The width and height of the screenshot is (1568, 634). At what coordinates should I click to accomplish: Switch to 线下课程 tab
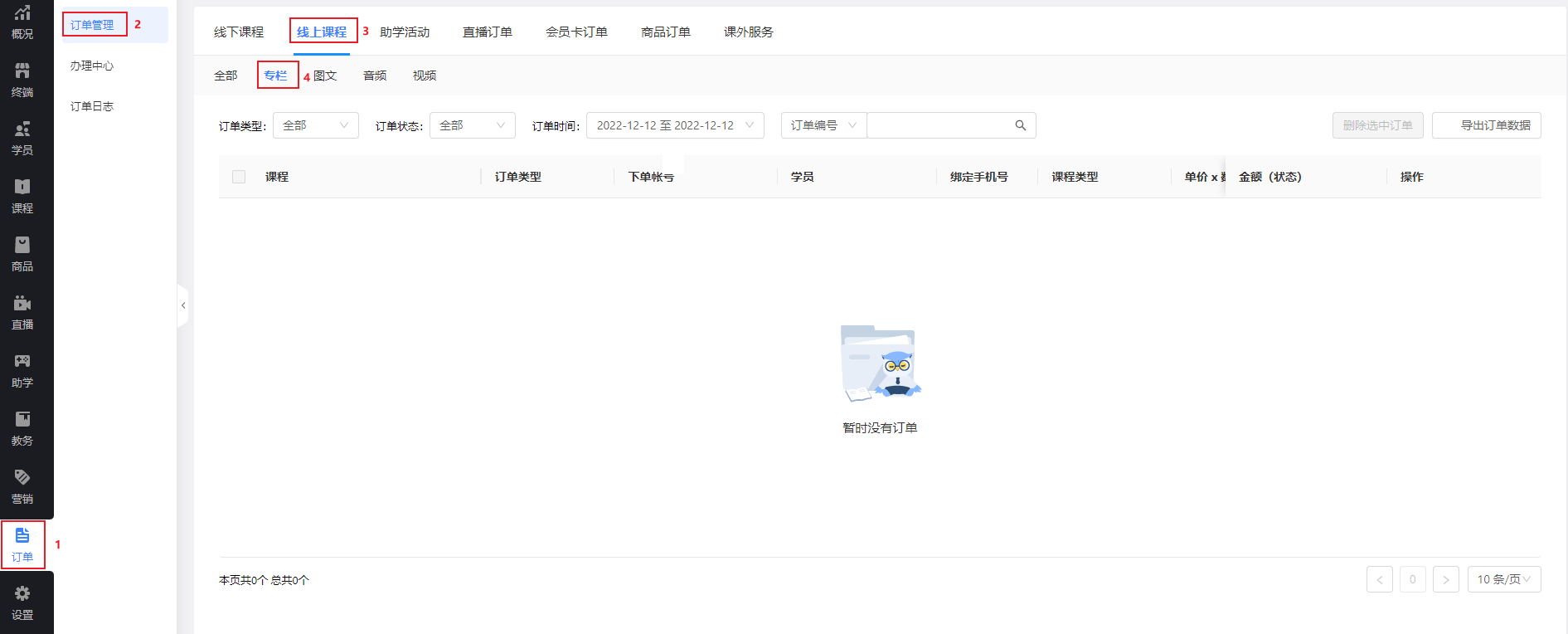tap(239, 32)
